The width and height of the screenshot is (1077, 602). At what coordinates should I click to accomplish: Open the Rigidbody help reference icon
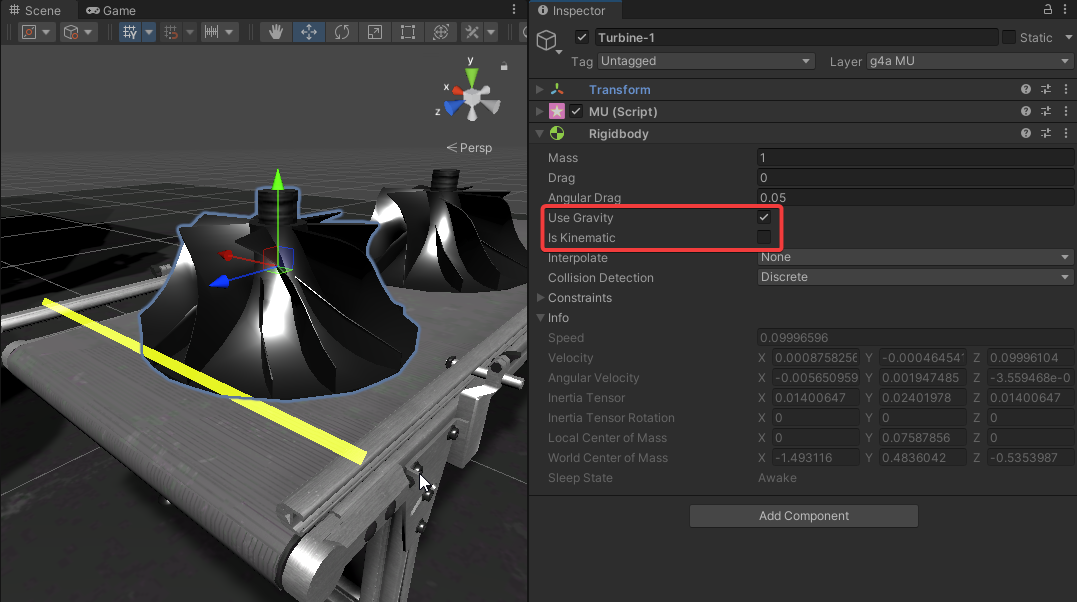pyautogui.click(x=1025, y=133)
